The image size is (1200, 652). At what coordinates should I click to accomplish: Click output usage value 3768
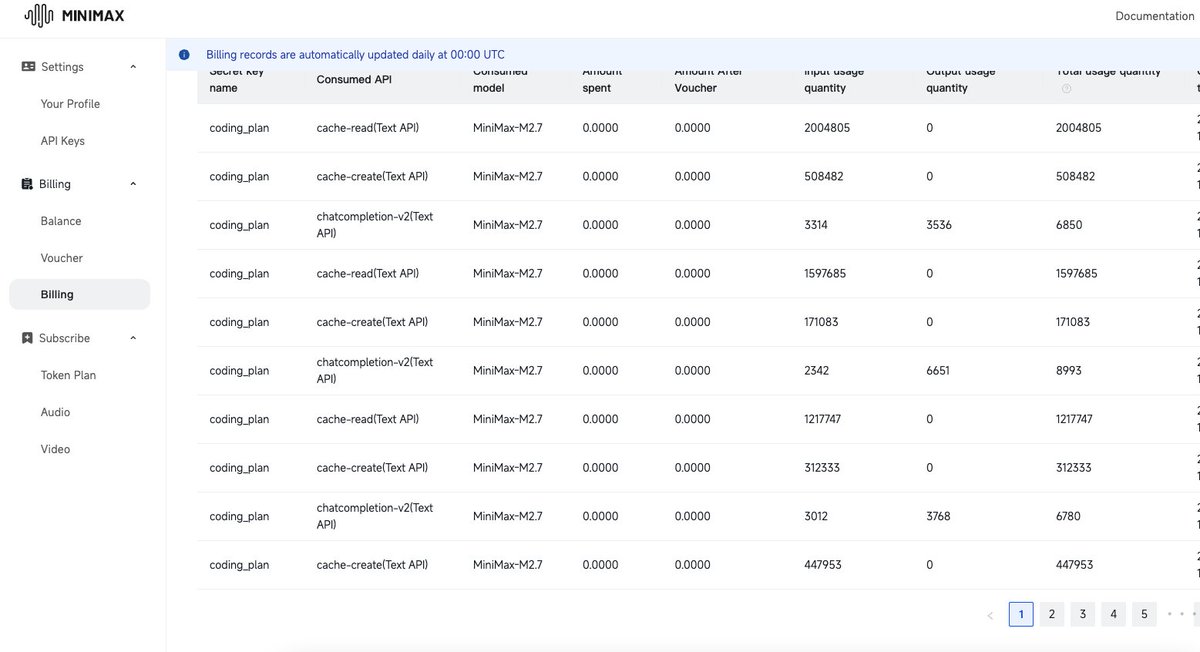[x=939, y=516]
